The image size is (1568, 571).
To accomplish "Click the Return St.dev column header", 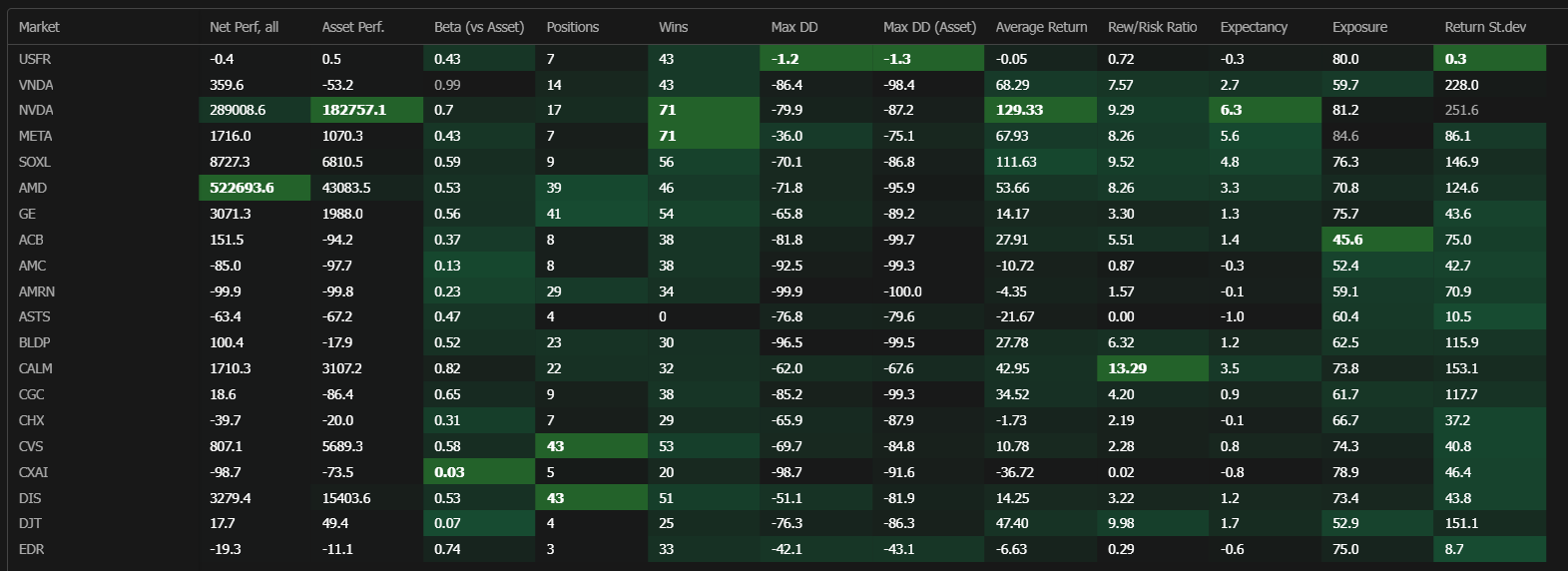I will pos(1485,27).
